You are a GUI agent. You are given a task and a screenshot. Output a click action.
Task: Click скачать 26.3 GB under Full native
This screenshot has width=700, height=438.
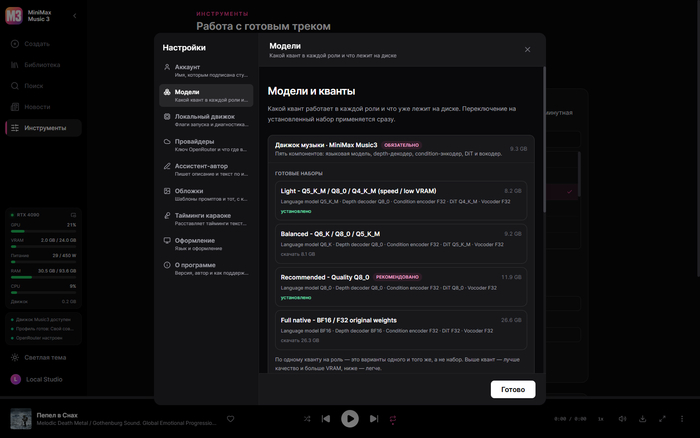coord(300,340)
